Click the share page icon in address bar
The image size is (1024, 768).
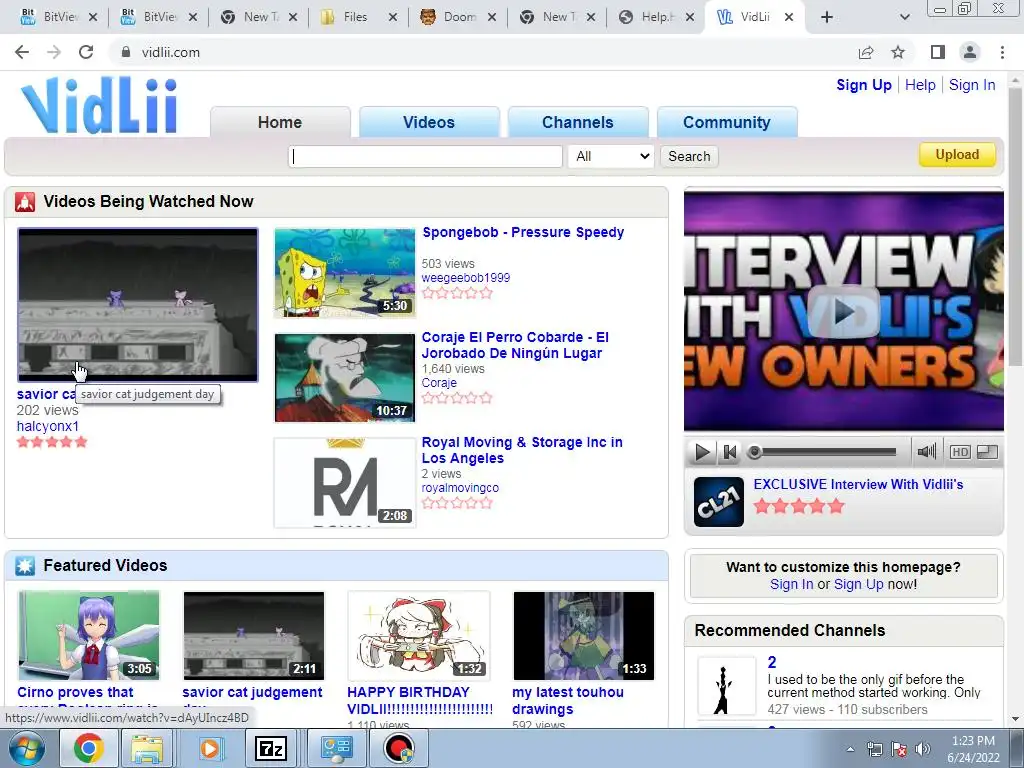point(866,52)
